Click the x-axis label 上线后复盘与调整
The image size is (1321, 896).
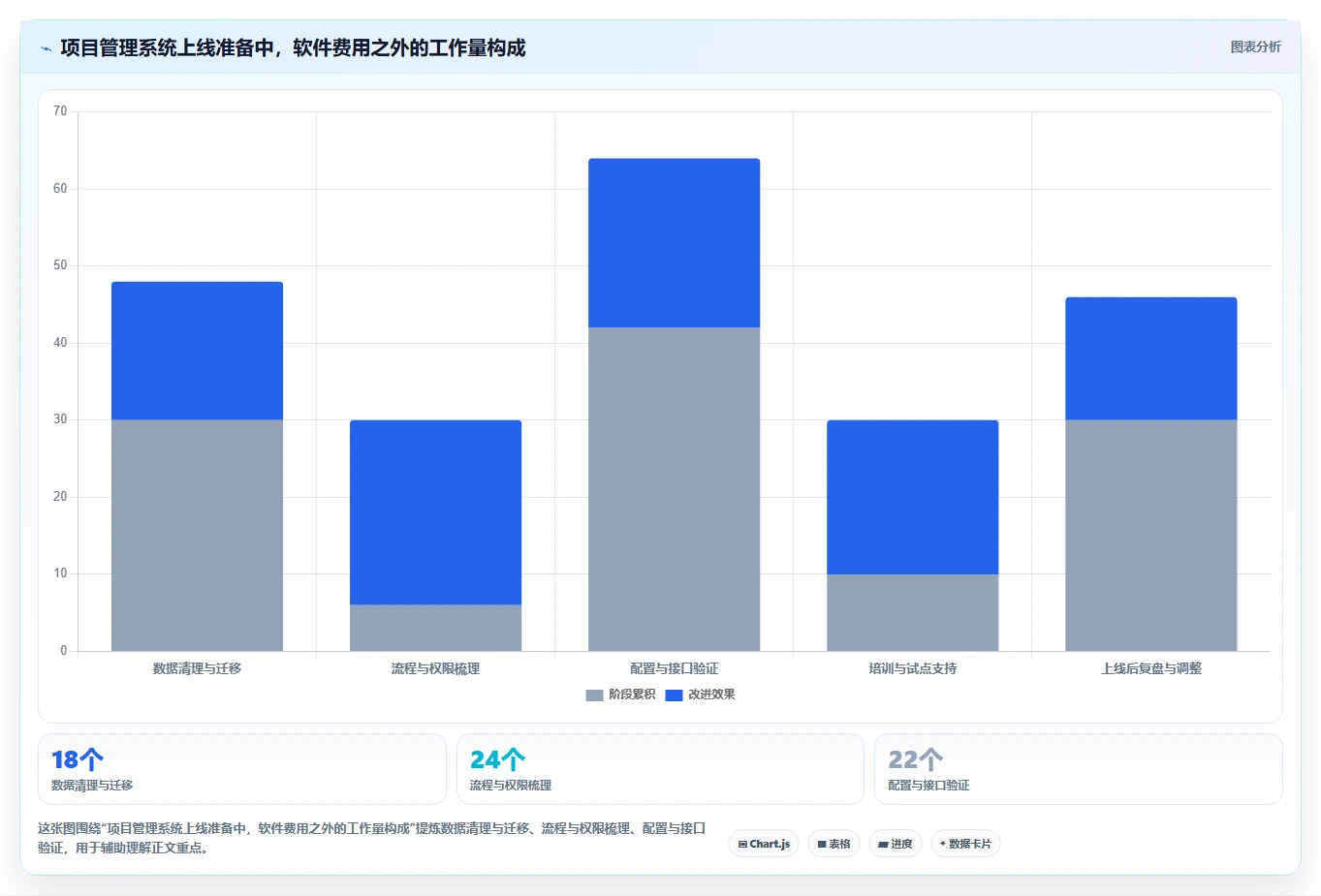(1150, 668)
